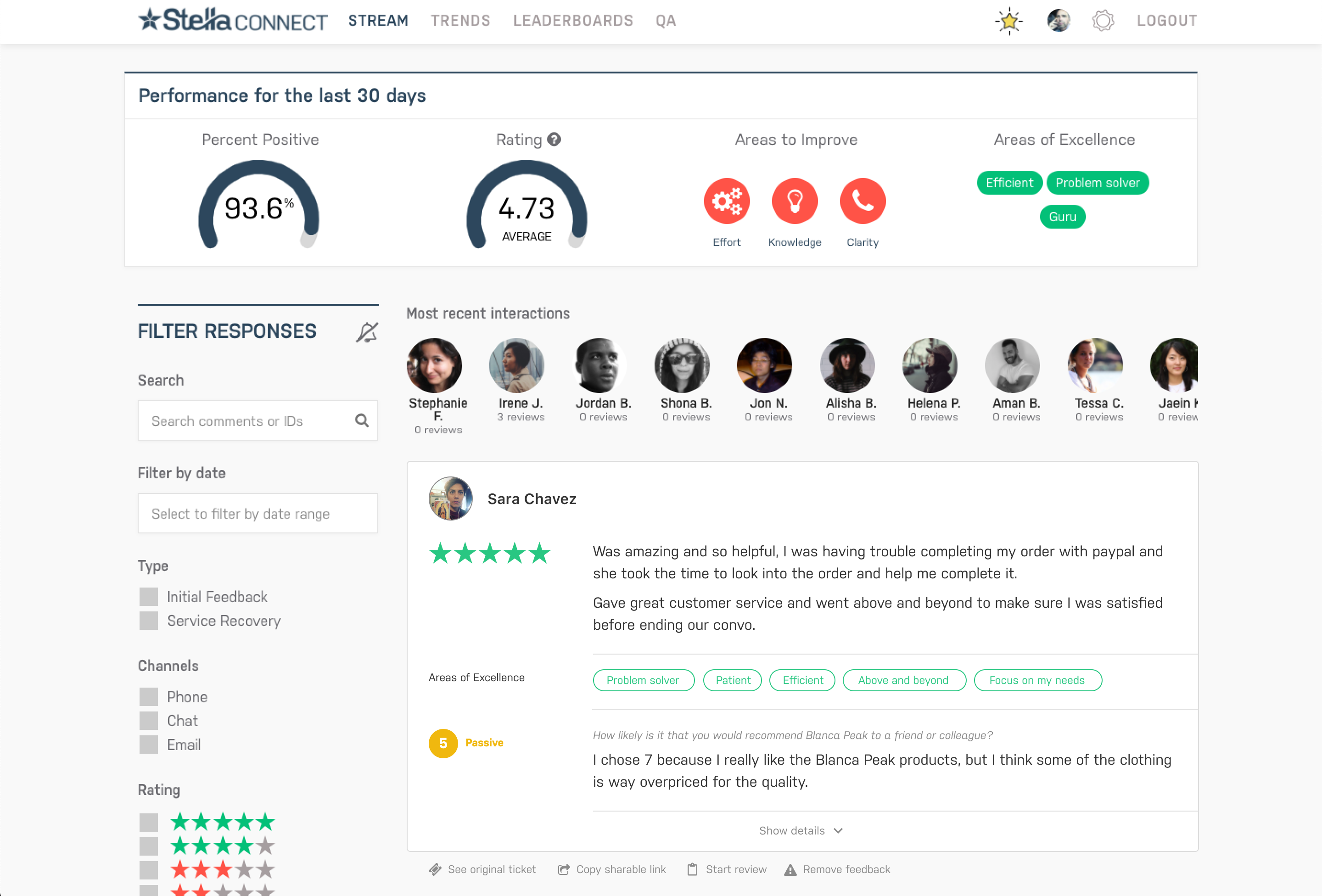Open settings with the gear icon in navbar

(x=1103, y=21)
